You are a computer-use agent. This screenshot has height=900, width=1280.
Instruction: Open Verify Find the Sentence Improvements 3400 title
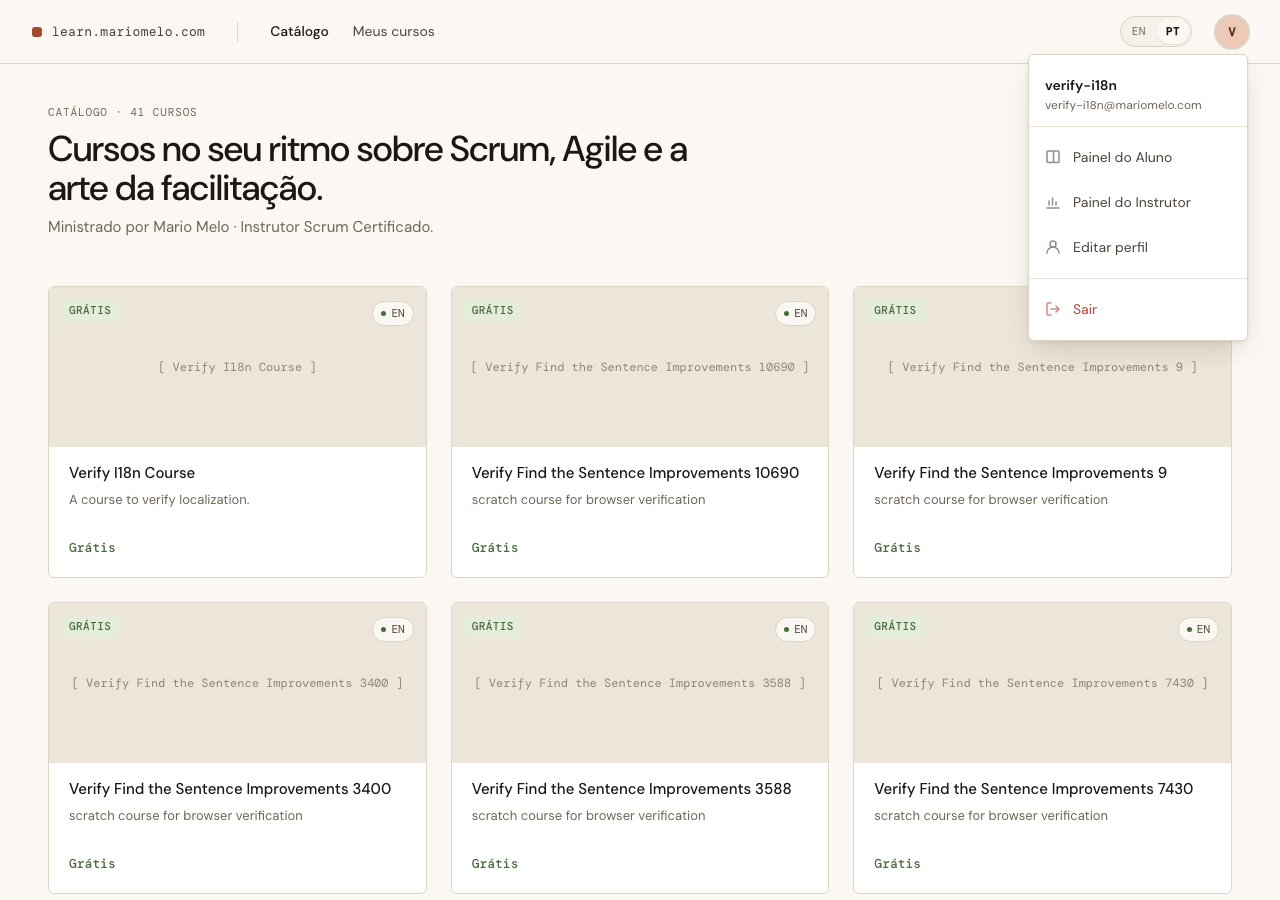[230, 789]
